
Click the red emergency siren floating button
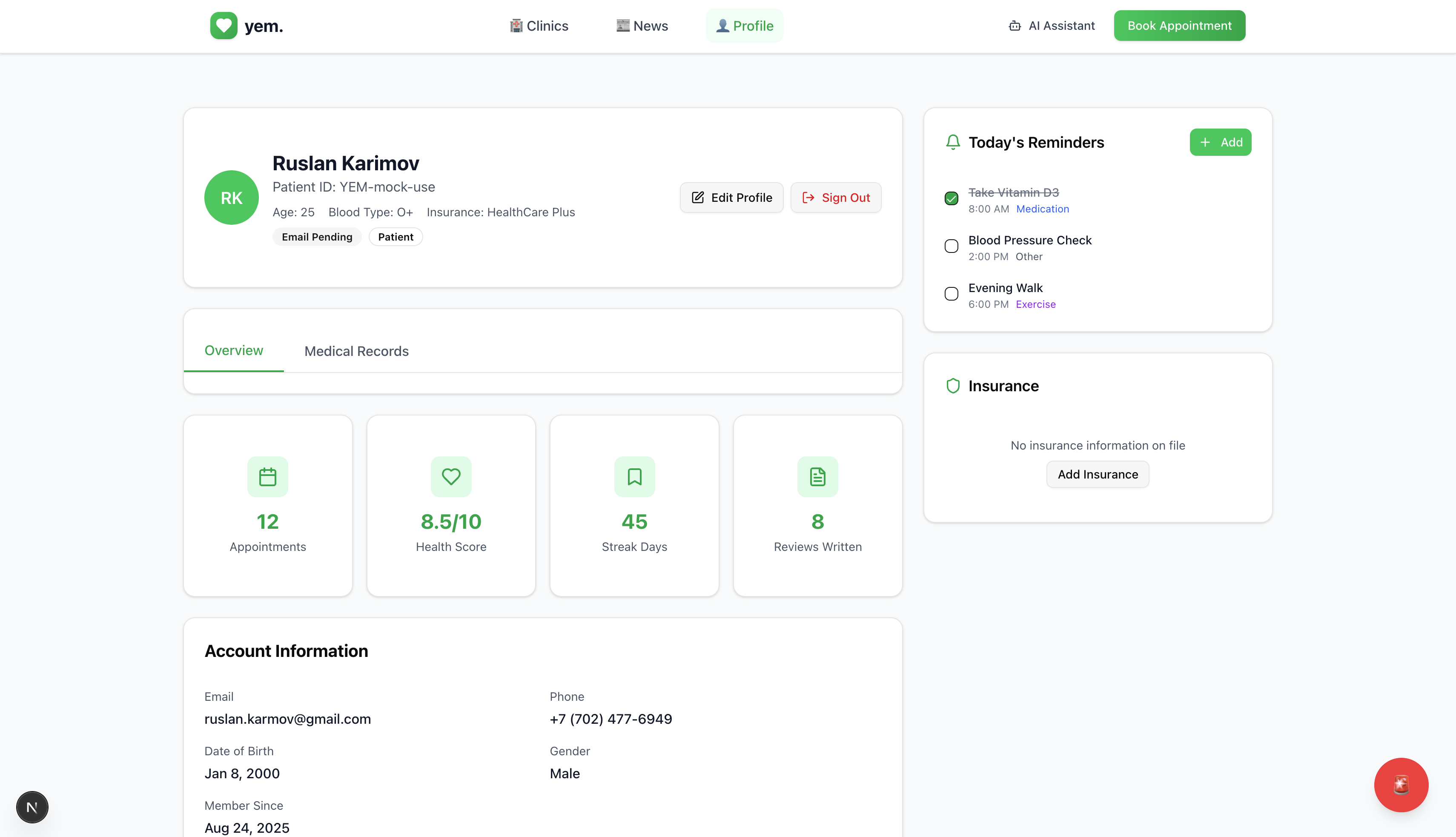coord(1400,785)
